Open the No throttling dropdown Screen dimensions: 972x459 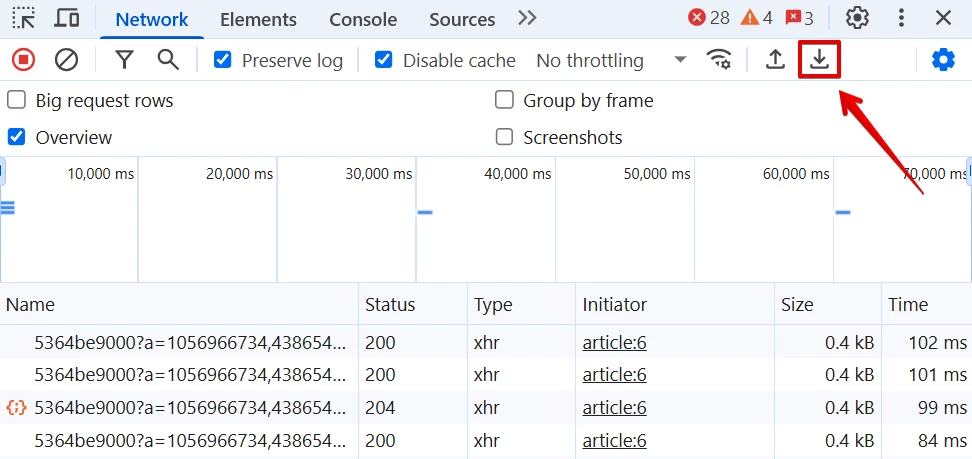coord(611,60)
